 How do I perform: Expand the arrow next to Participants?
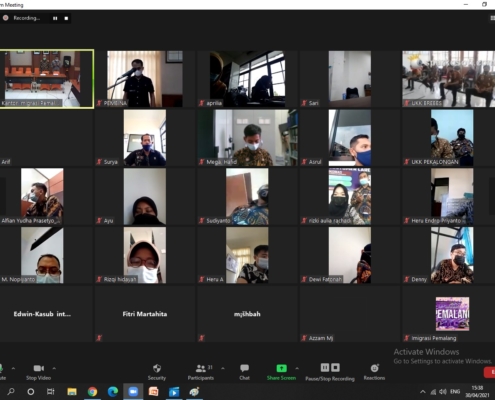tap(223, 368)
